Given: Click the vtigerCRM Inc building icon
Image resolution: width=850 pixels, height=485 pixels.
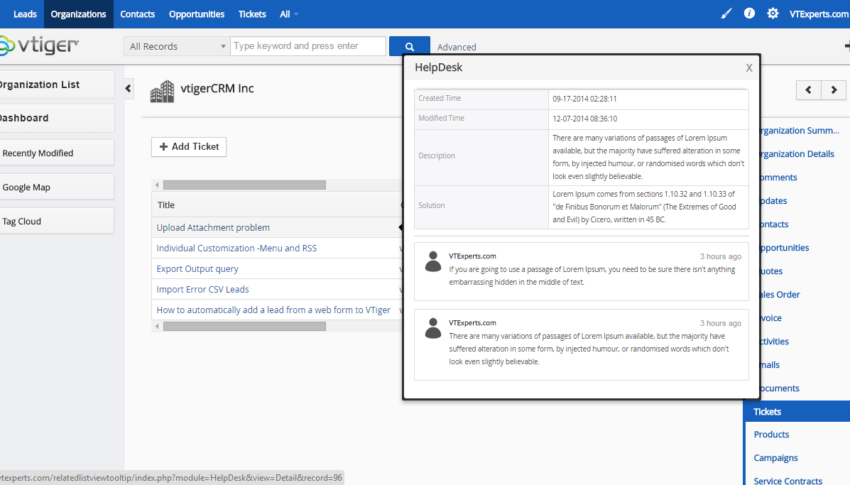Looking at the screenshot, I should point(162,92).
